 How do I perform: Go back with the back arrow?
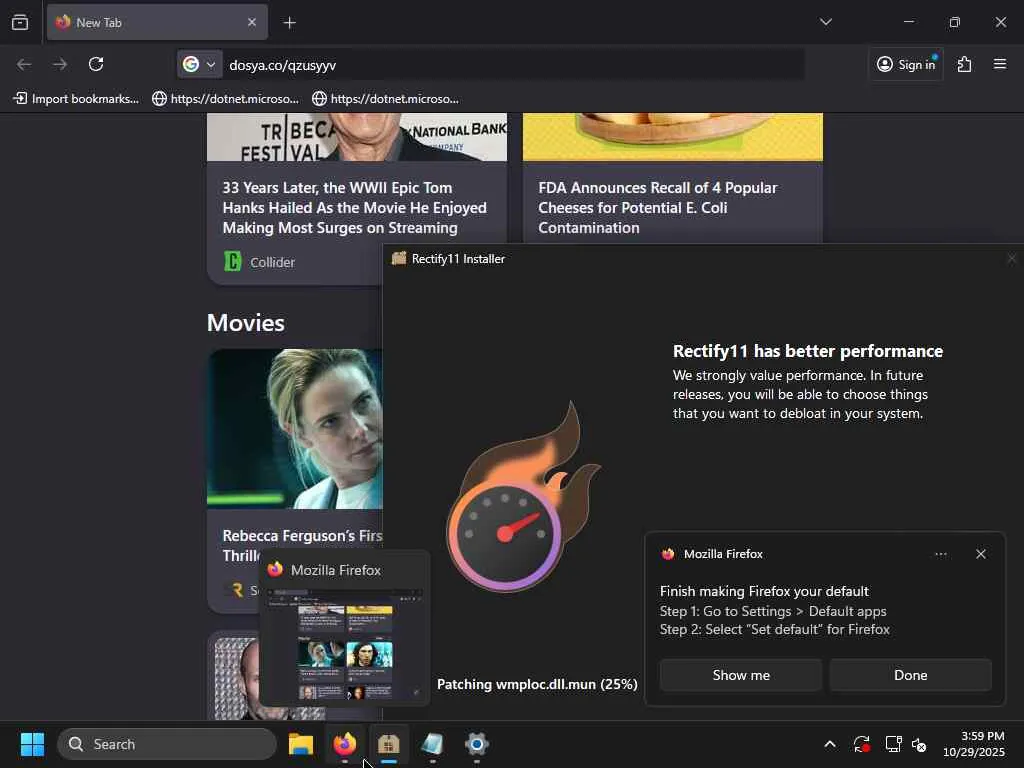click(x=24, y=64)
